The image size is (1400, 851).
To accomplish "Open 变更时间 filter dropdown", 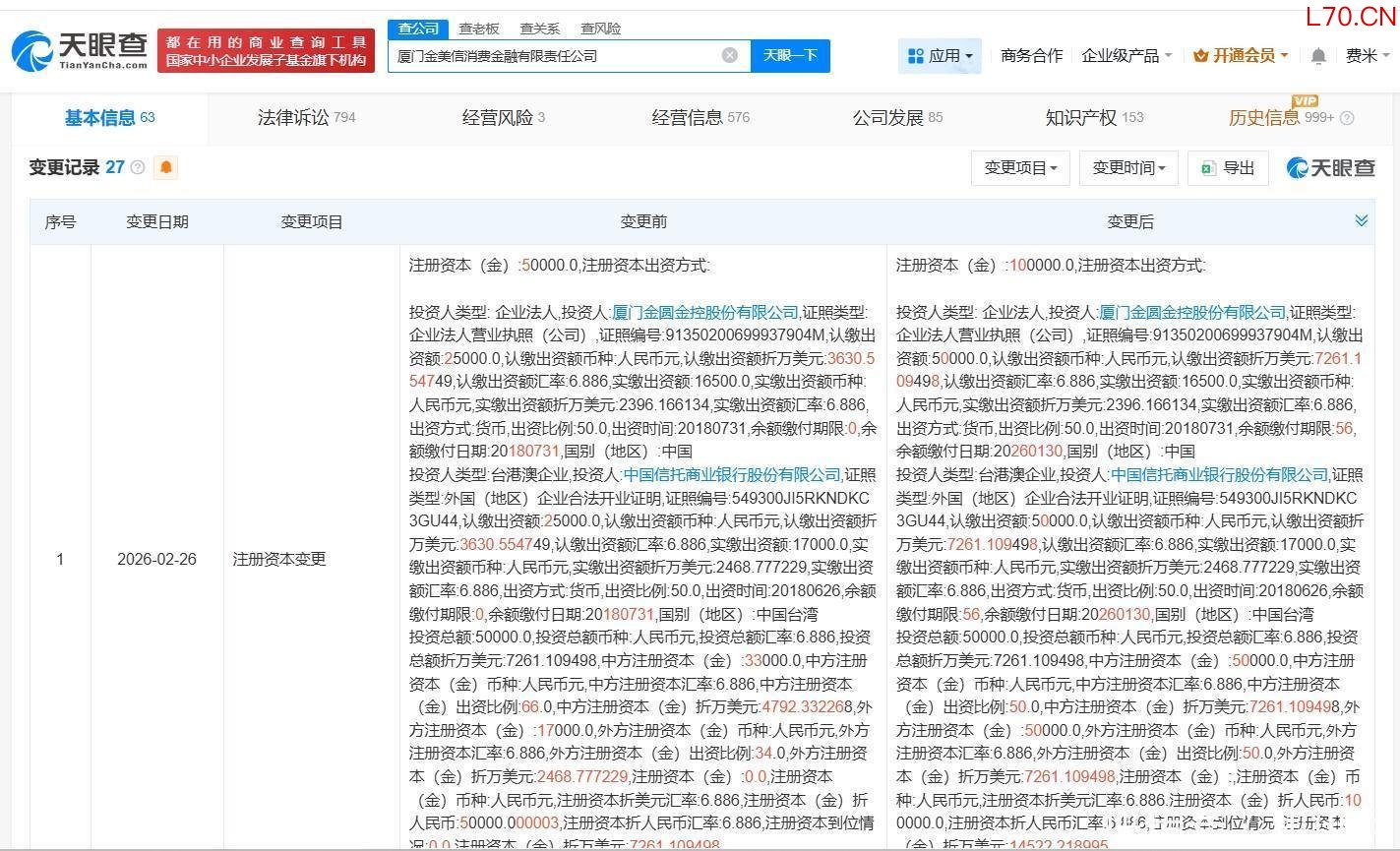I will coord(1127,168).
